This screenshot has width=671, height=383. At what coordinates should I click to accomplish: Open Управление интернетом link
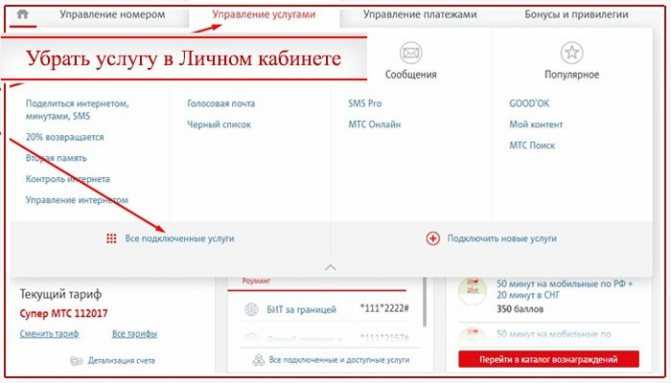[x=77, y=200]
